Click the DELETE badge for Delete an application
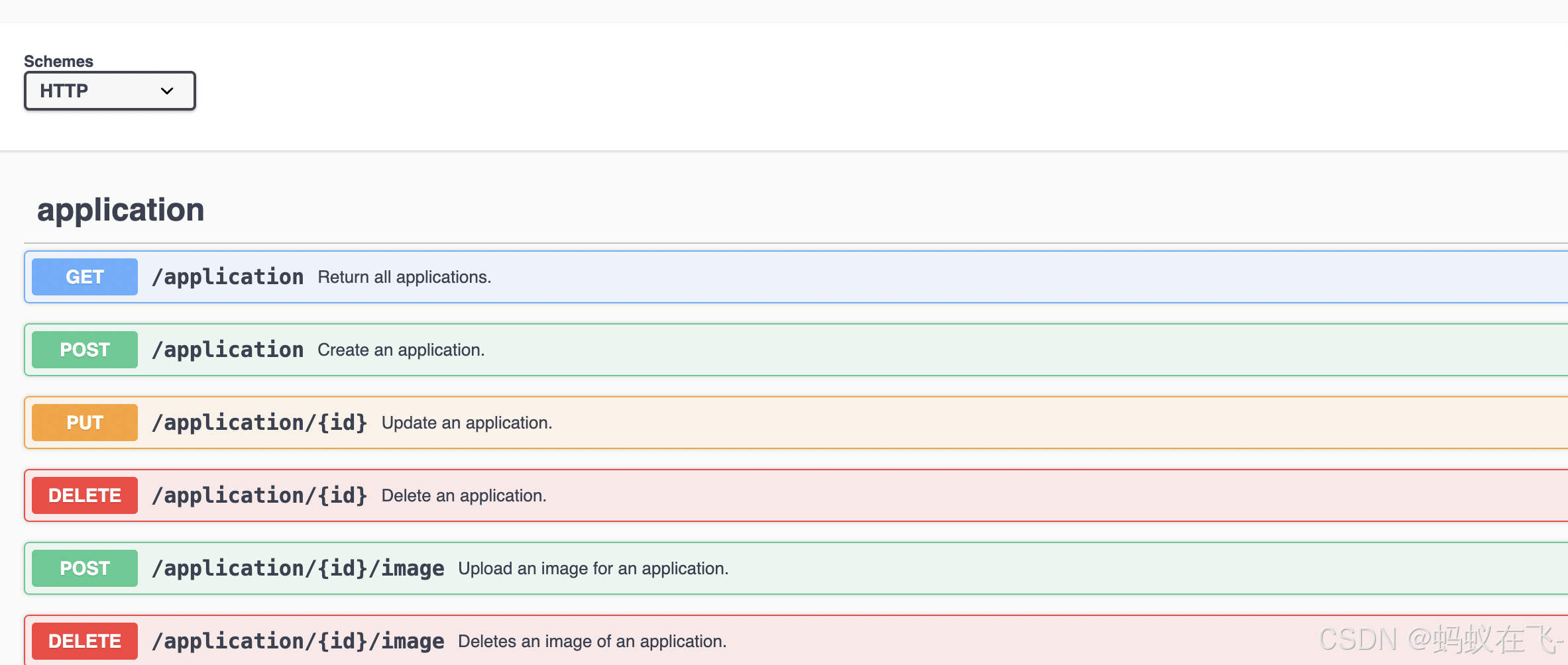Screen dimensions: 1568x665 pos(85,495)
